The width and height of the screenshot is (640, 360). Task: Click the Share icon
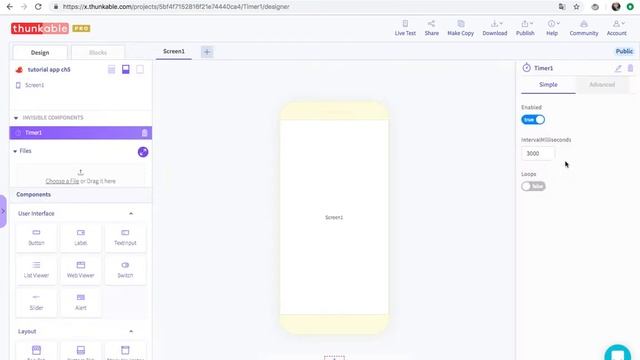tap(431, 24)
